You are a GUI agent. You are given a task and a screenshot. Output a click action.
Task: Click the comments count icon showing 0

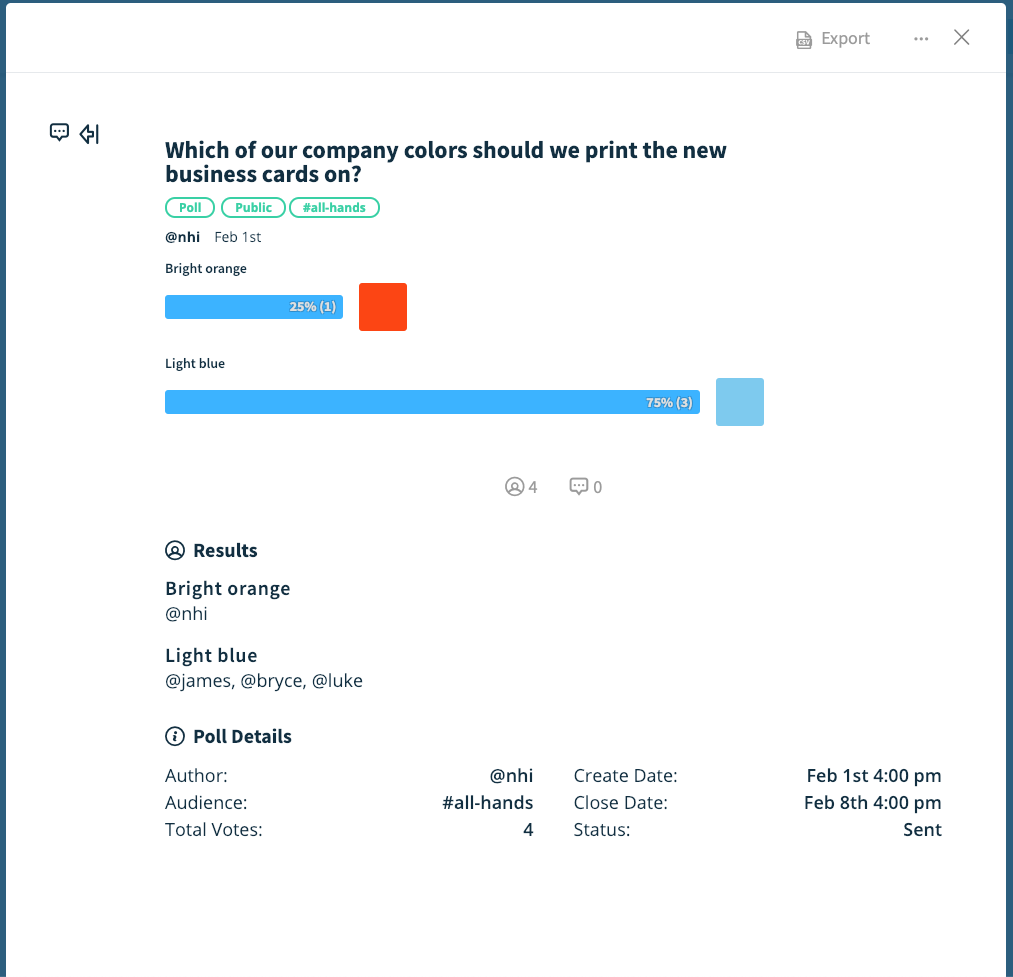[579, 487]
